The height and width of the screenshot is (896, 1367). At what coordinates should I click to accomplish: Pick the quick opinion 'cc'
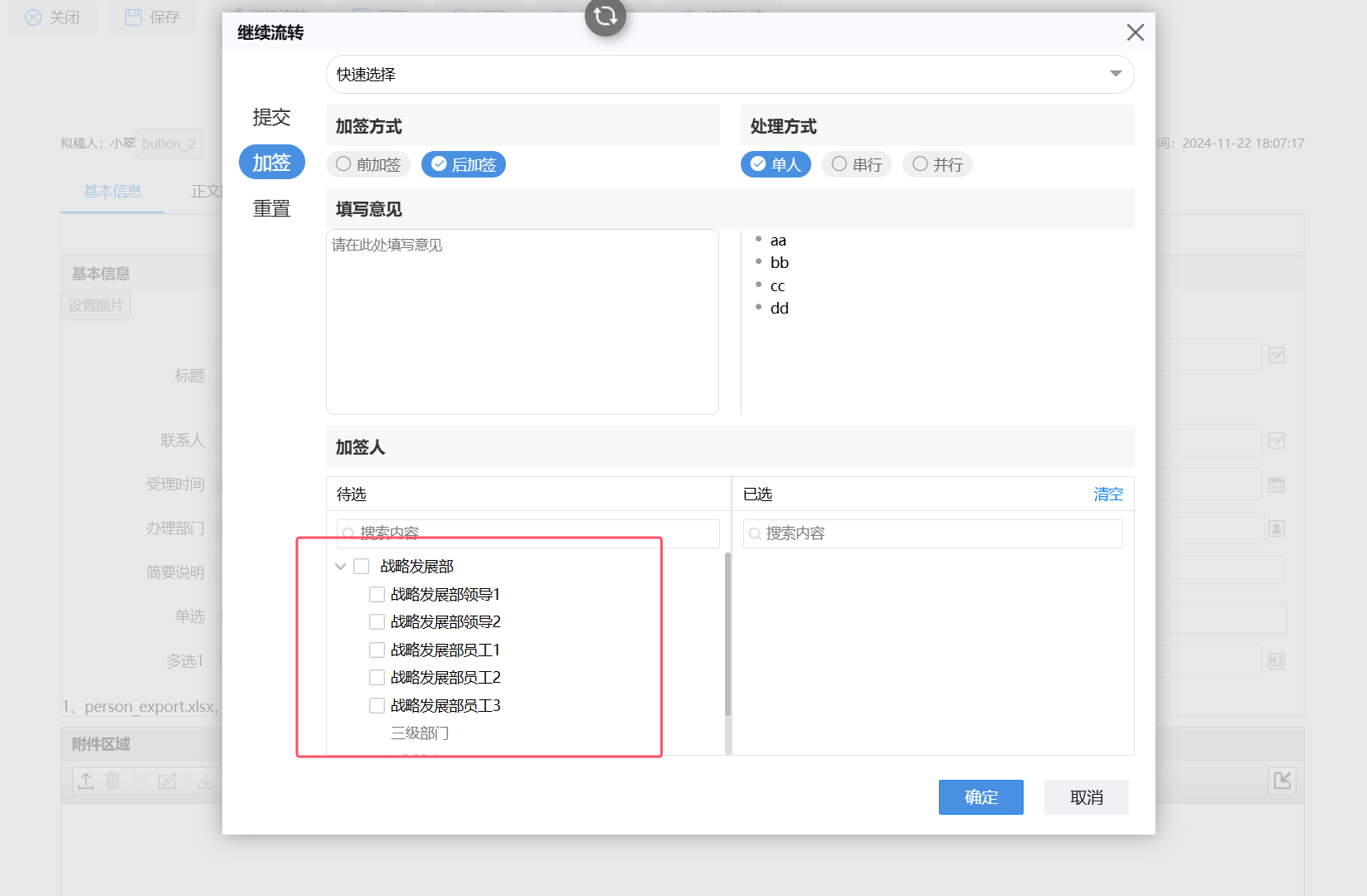[777, 286]
